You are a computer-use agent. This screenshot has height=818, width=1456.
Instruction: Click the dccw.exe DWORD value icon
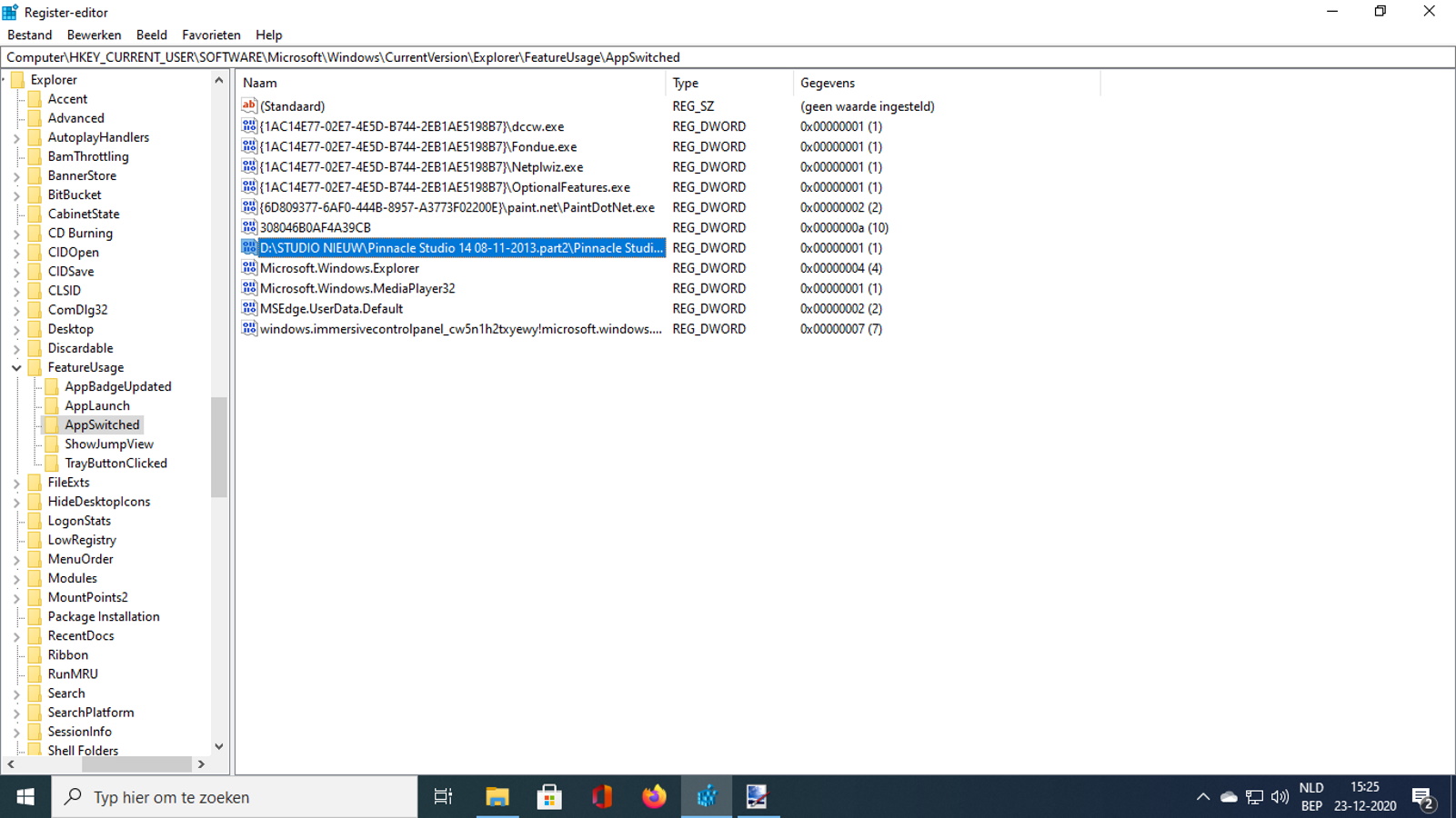[249, 126]
